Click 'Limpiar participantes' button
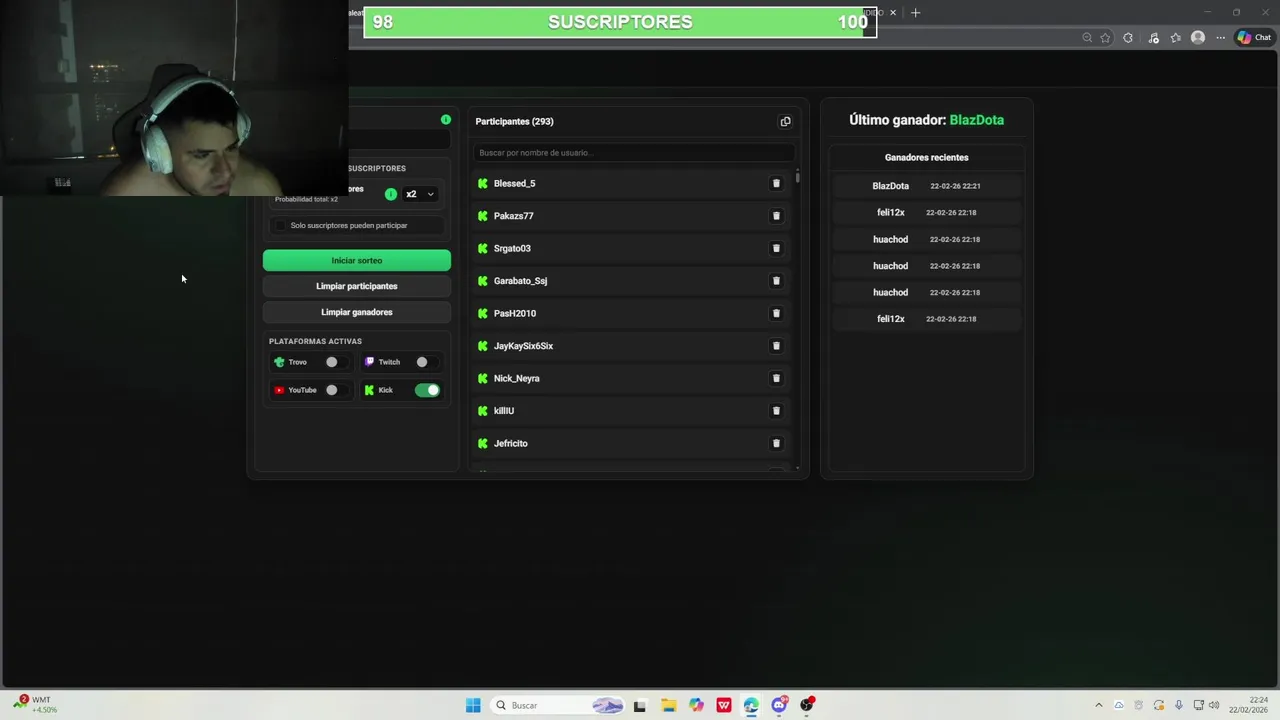Viewport: 1280px width, 720px height. point(357,286)
